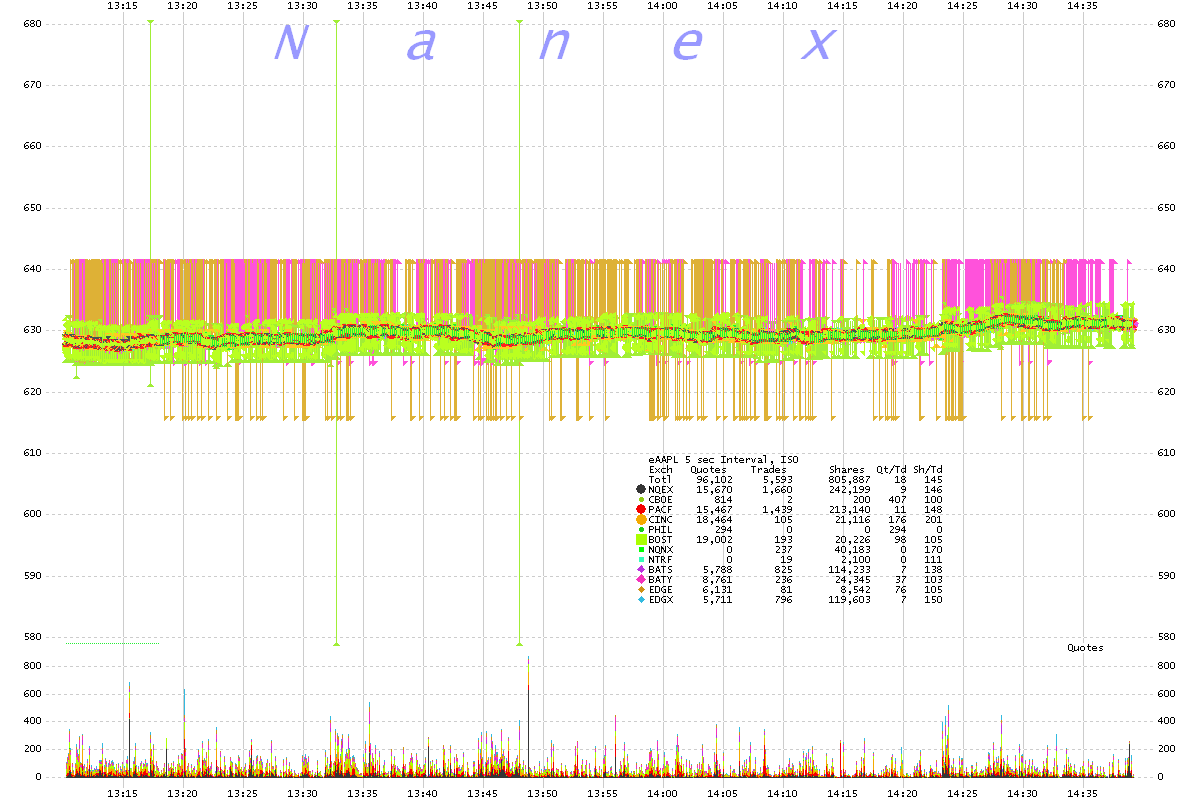This screenshot has height=800, width=1200.
Task: Click the 'NQEX' exchange label
Action: (661, 489)
